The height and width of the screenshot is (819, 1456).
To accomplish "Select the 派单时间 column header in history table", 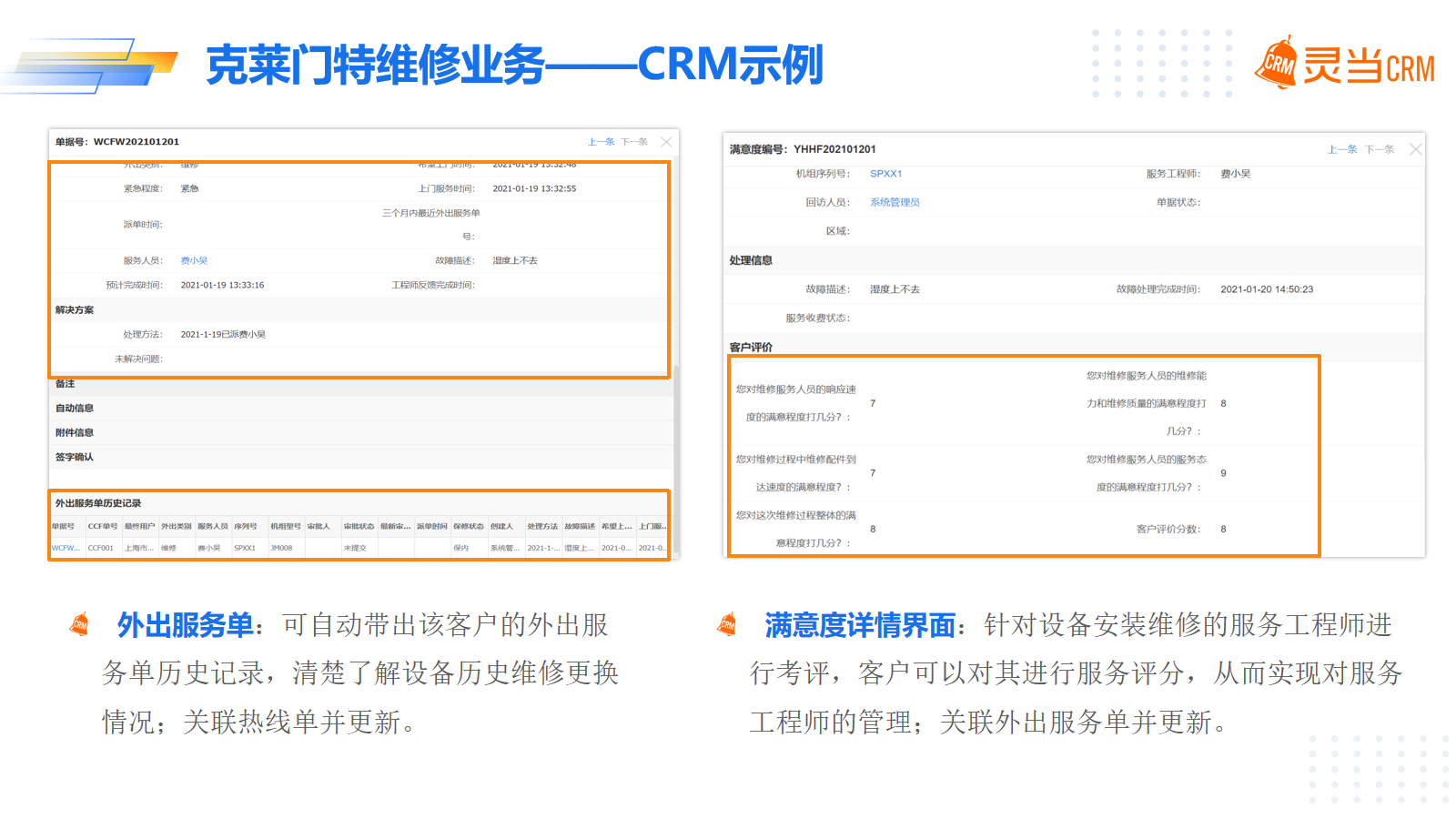I will [x=432, y=527].
